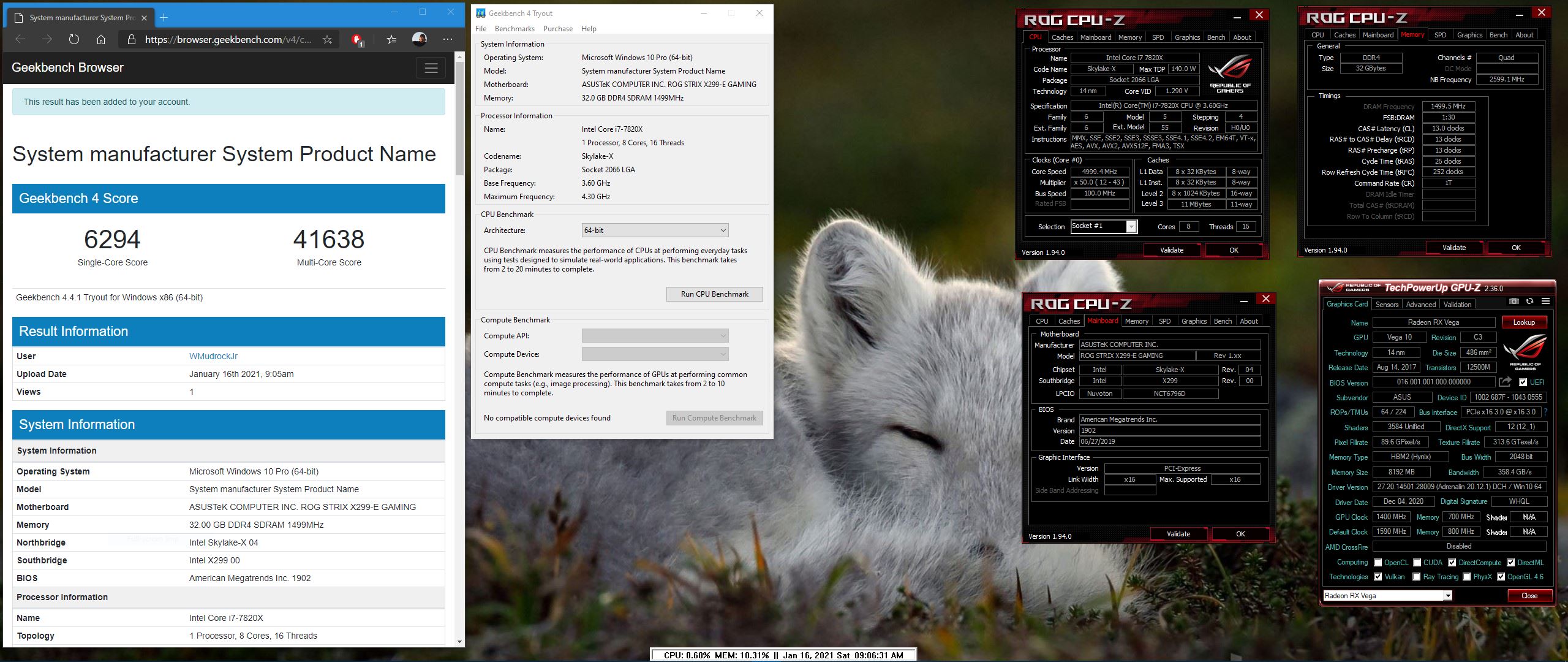Take GPU-Z screenshot with camera icon

coord(1513,301)
